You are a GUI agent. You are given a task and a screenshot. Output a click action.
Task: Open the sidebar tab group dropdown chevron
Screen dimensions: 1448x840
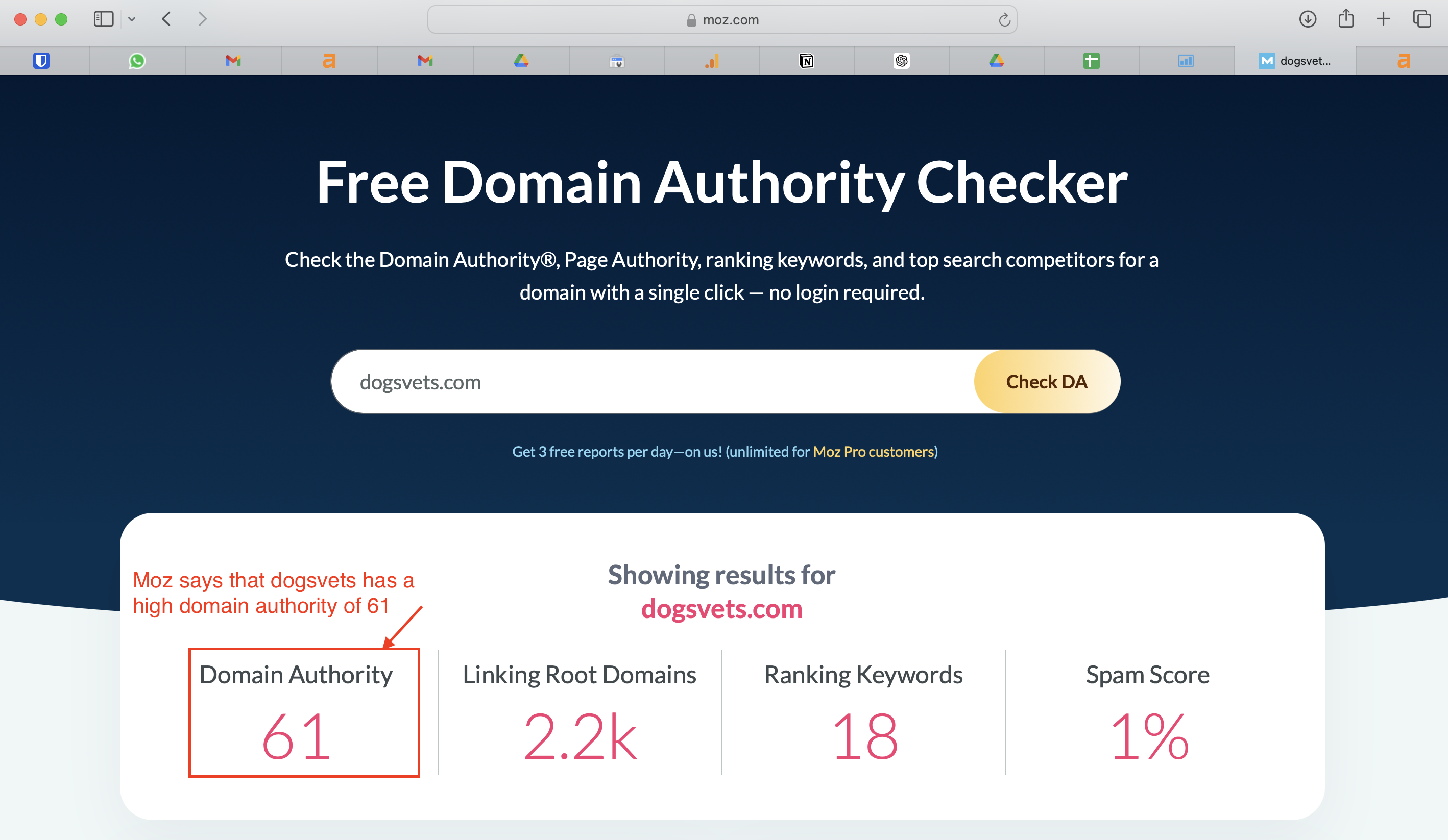click(x=132, y=19)
